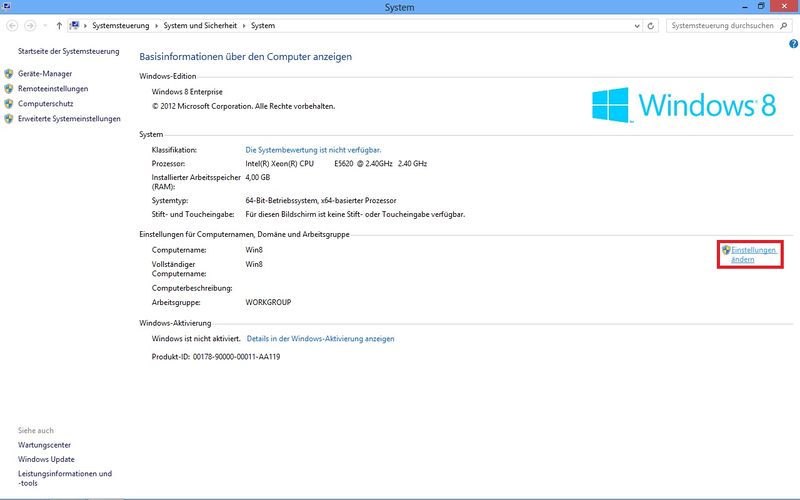Click System und Sicherheit breadcrumb
800x500 pixels.
pyautogui.click(x=200, y=26)
